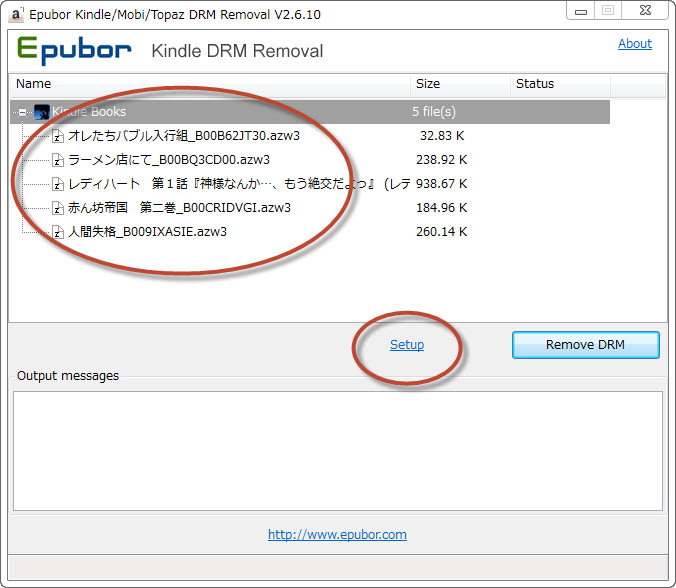Image resolution: width=676 pixels, height=588 pixels.
Task: Click the 32.83 K size value
Action: pyautogui.click(x=442, y=136)
